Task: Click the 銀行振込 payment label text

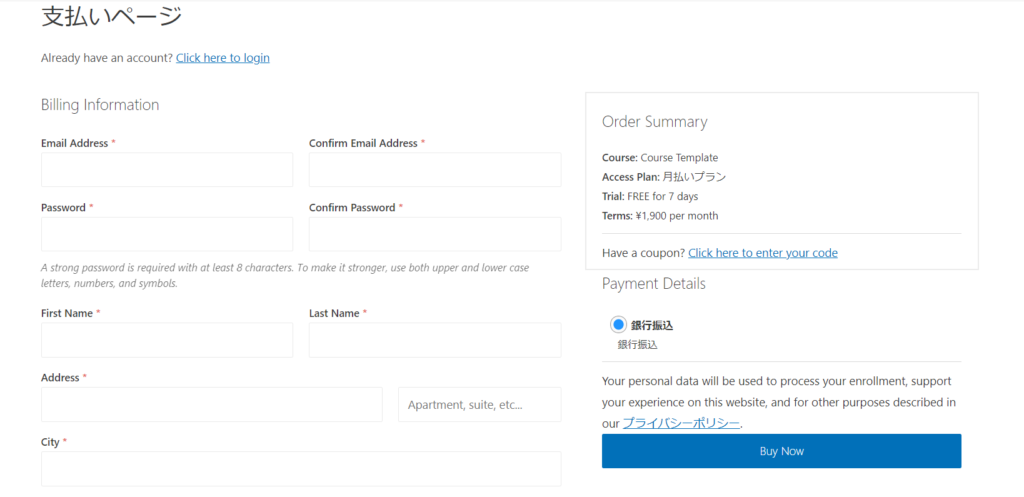Action: [x=652, y=325]
